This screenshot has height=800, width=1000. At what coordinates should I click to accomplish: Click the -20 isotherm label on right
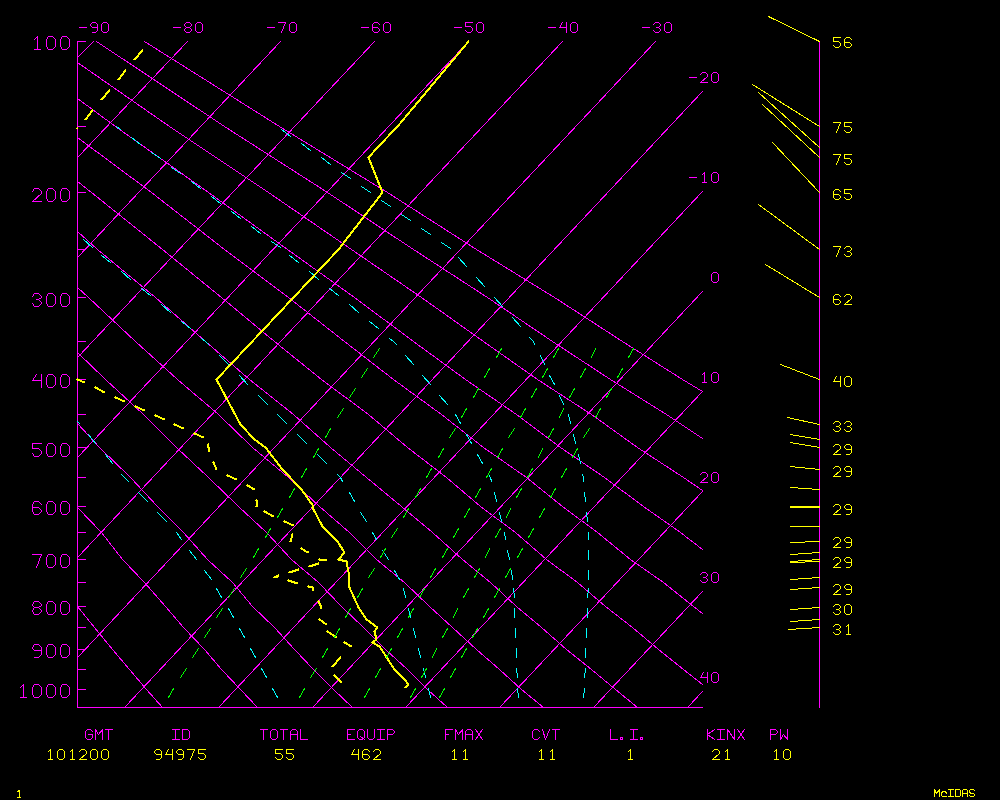[704, 78]
